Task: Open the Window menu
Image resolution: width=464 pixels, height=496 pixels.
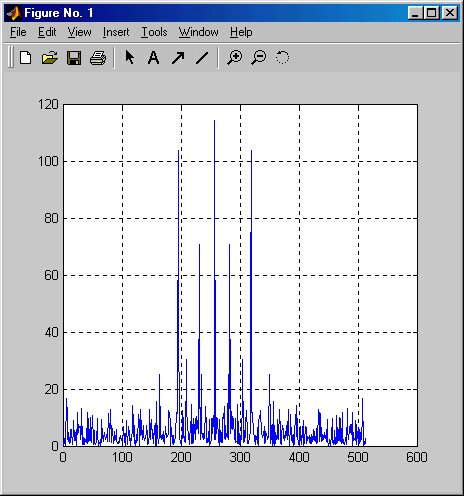Action: [x=198, y=32]
